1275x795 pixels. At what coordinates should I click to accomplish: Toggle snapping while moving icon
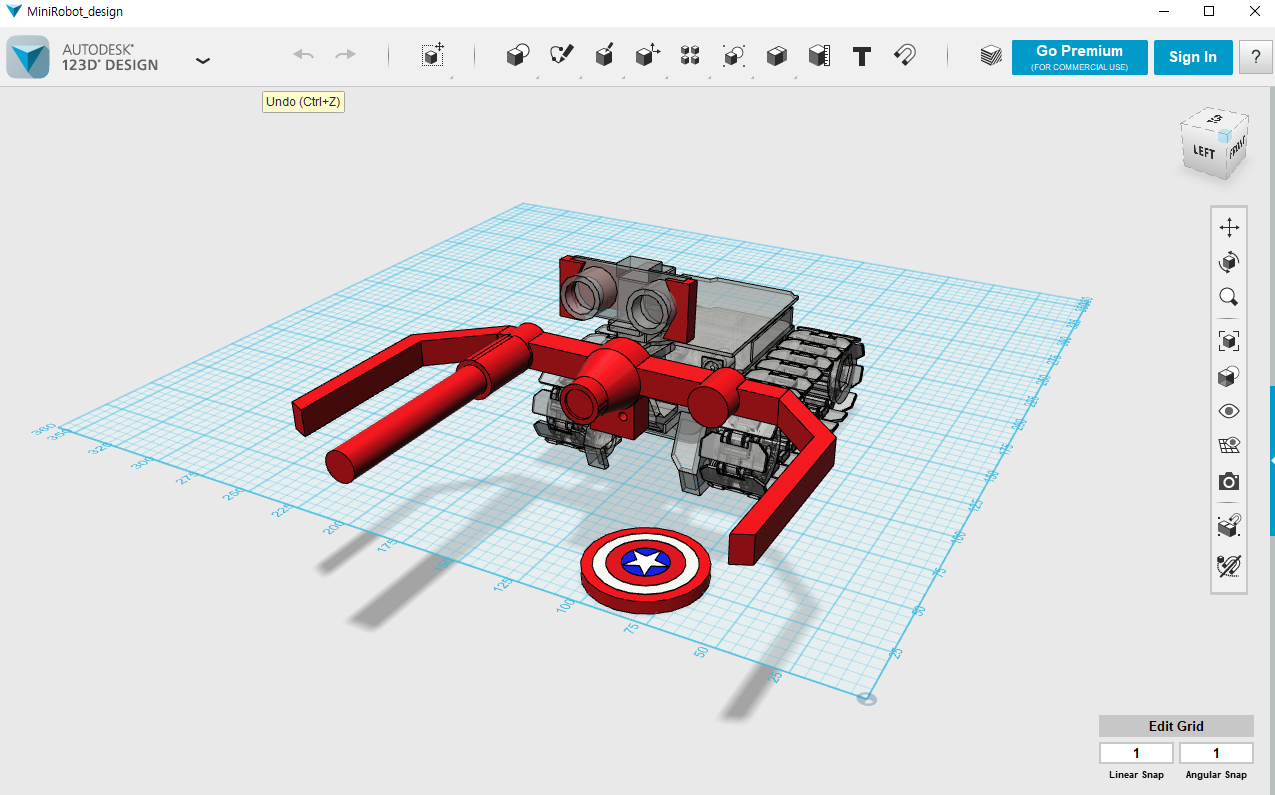[1229, 525]
